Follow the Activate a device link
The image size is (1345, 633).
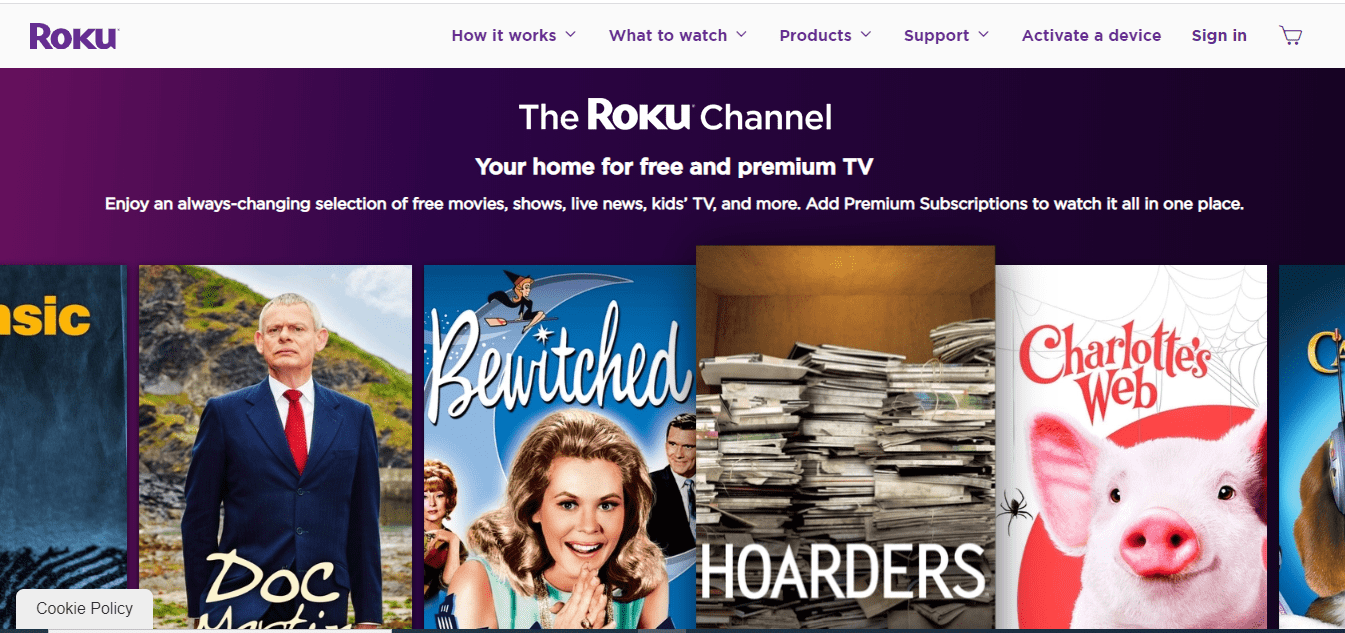1091,35
